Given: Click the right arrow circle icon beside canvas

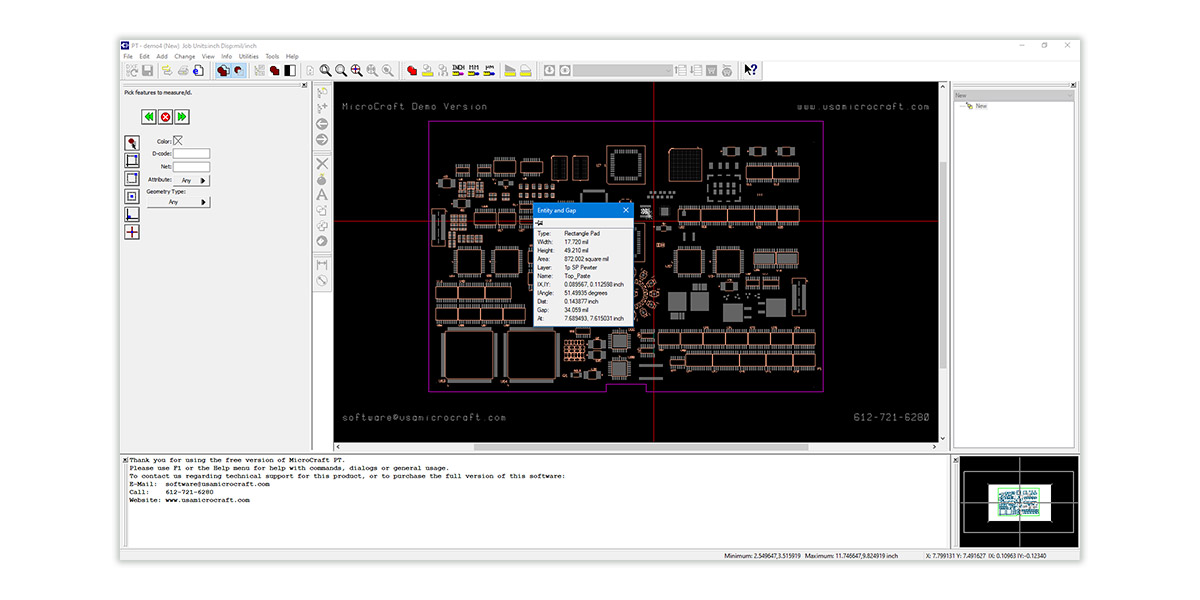Looking at the screenshot, I should tap(322, 139).
